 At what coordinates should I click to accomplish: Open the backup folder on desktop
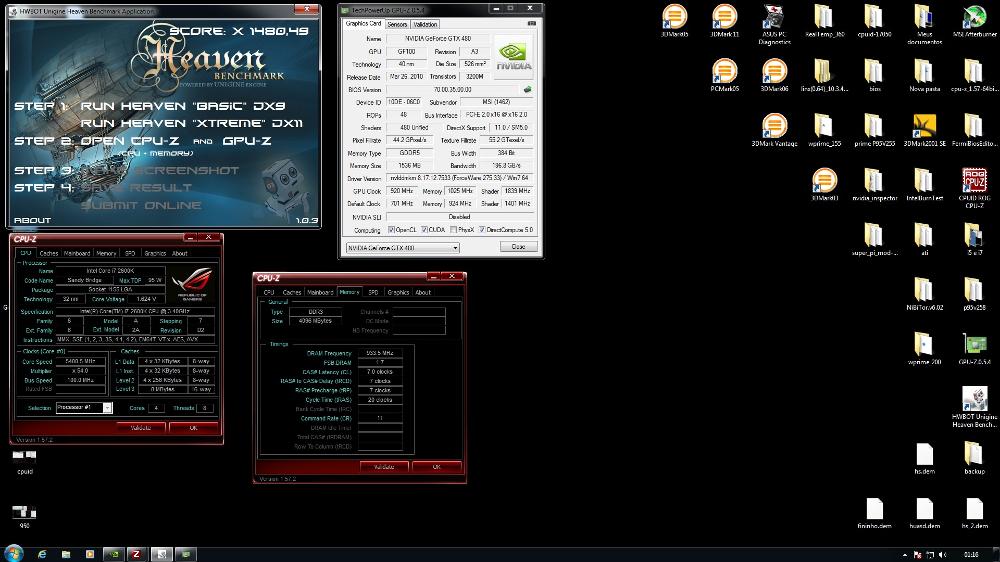[x=974, y=457]
